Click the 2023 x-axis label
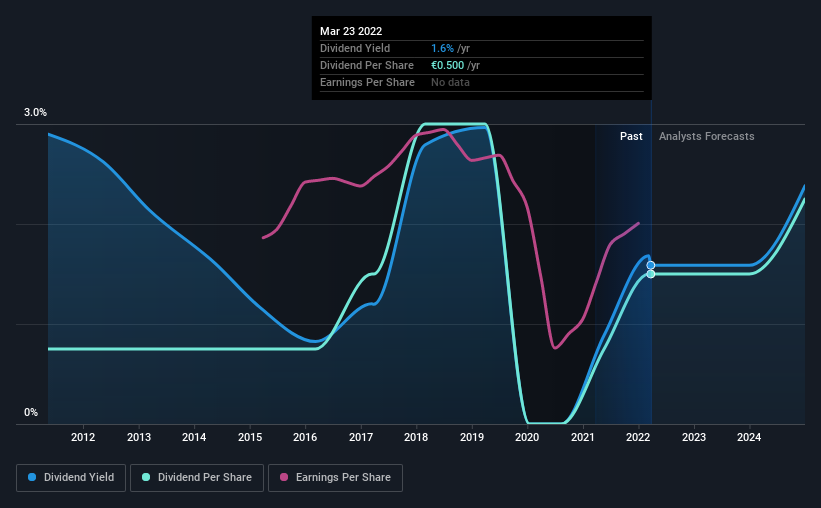This screenshot has width=821, height=508. pos(694,437)
